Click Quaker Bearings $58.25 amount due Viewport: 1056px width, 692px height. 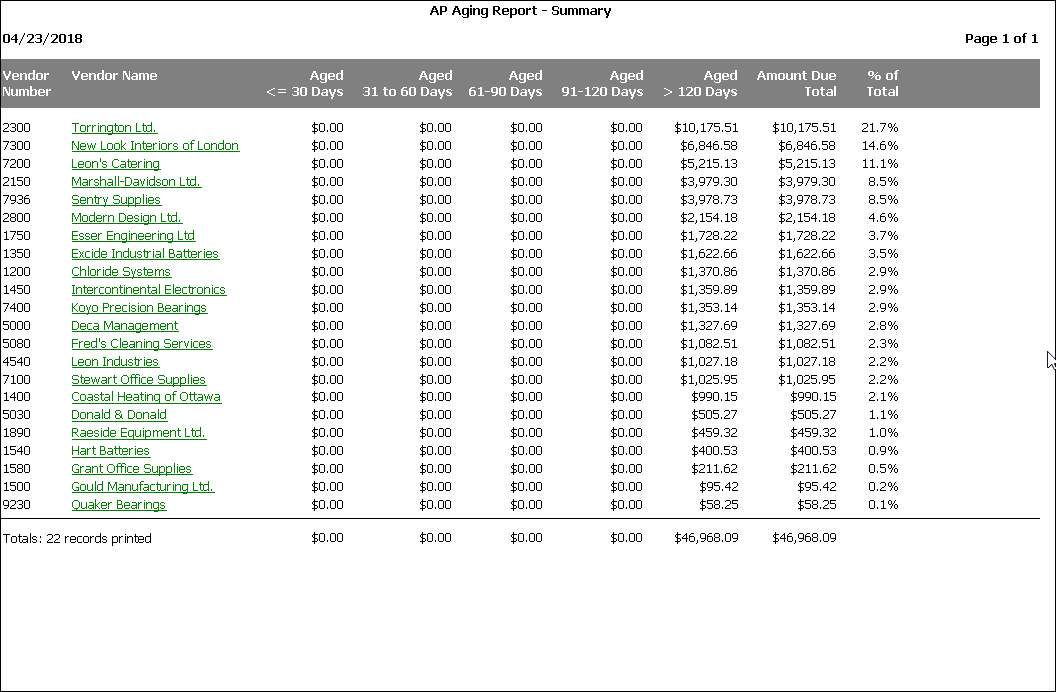coord(817,505)
